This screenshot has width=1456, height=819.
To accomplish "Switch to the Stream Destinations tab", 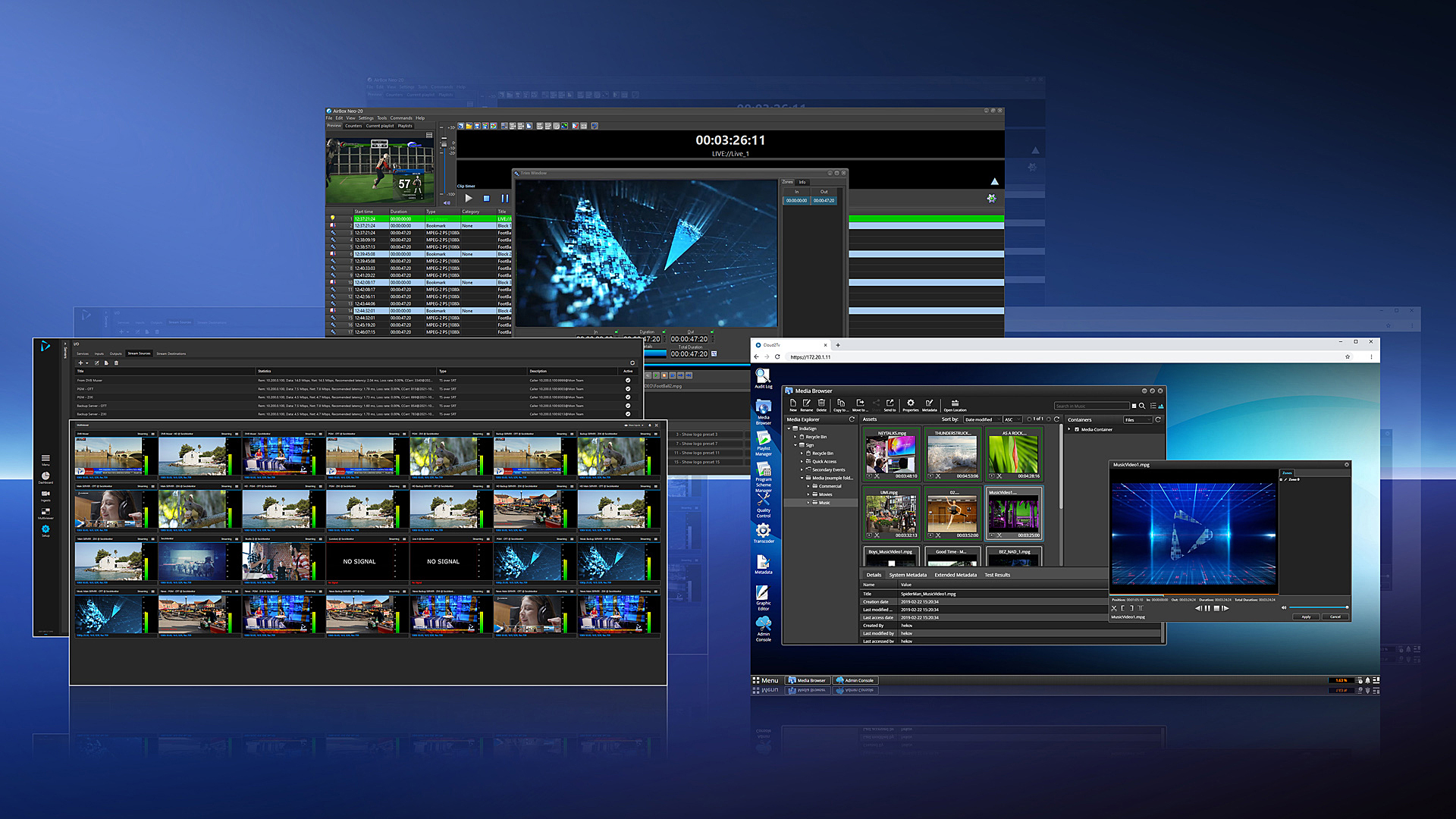I will click(x=171, y=353).
